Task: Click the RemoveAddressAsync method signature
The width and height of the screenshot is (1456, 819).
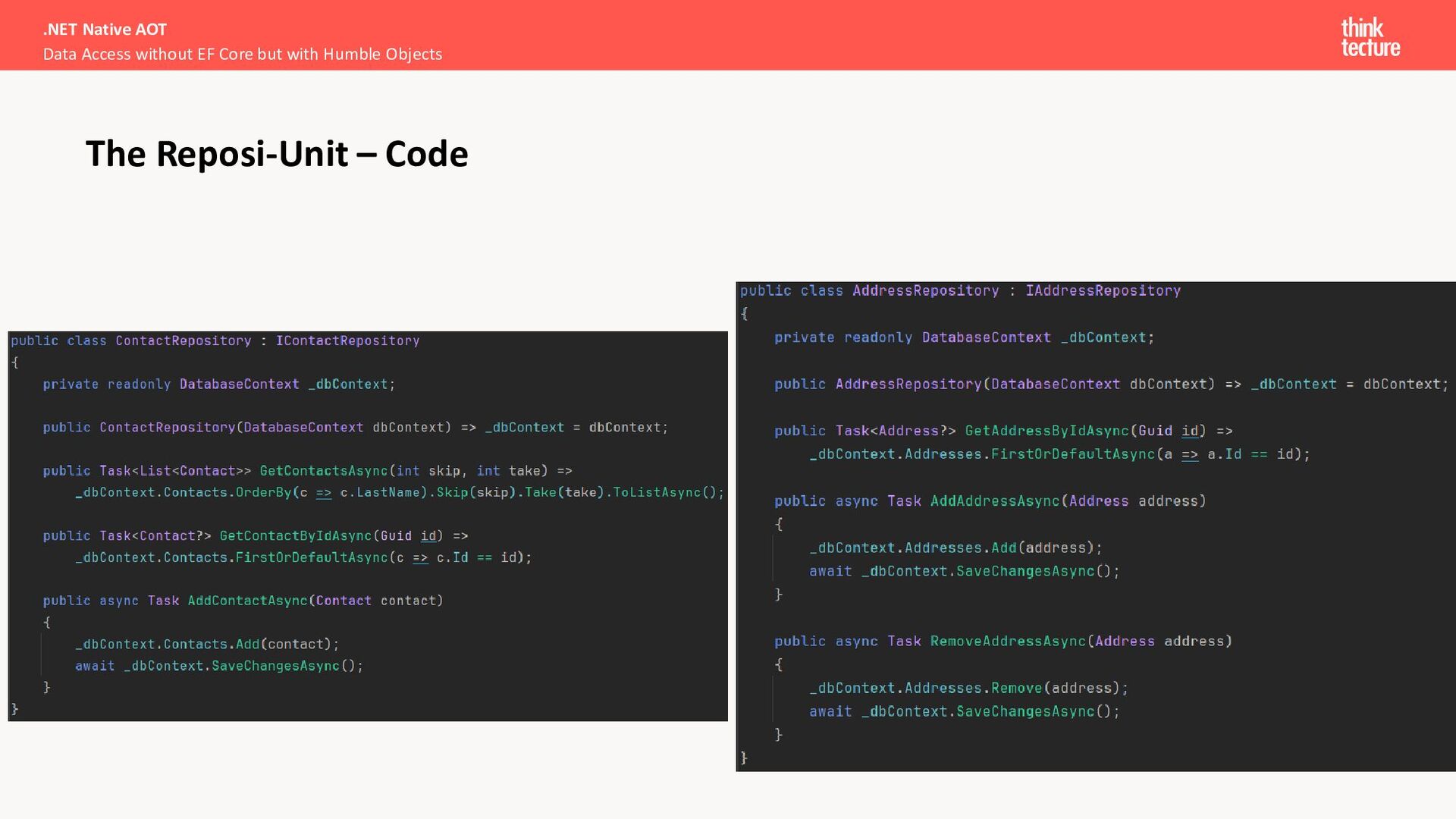Action: (1003, 642)
